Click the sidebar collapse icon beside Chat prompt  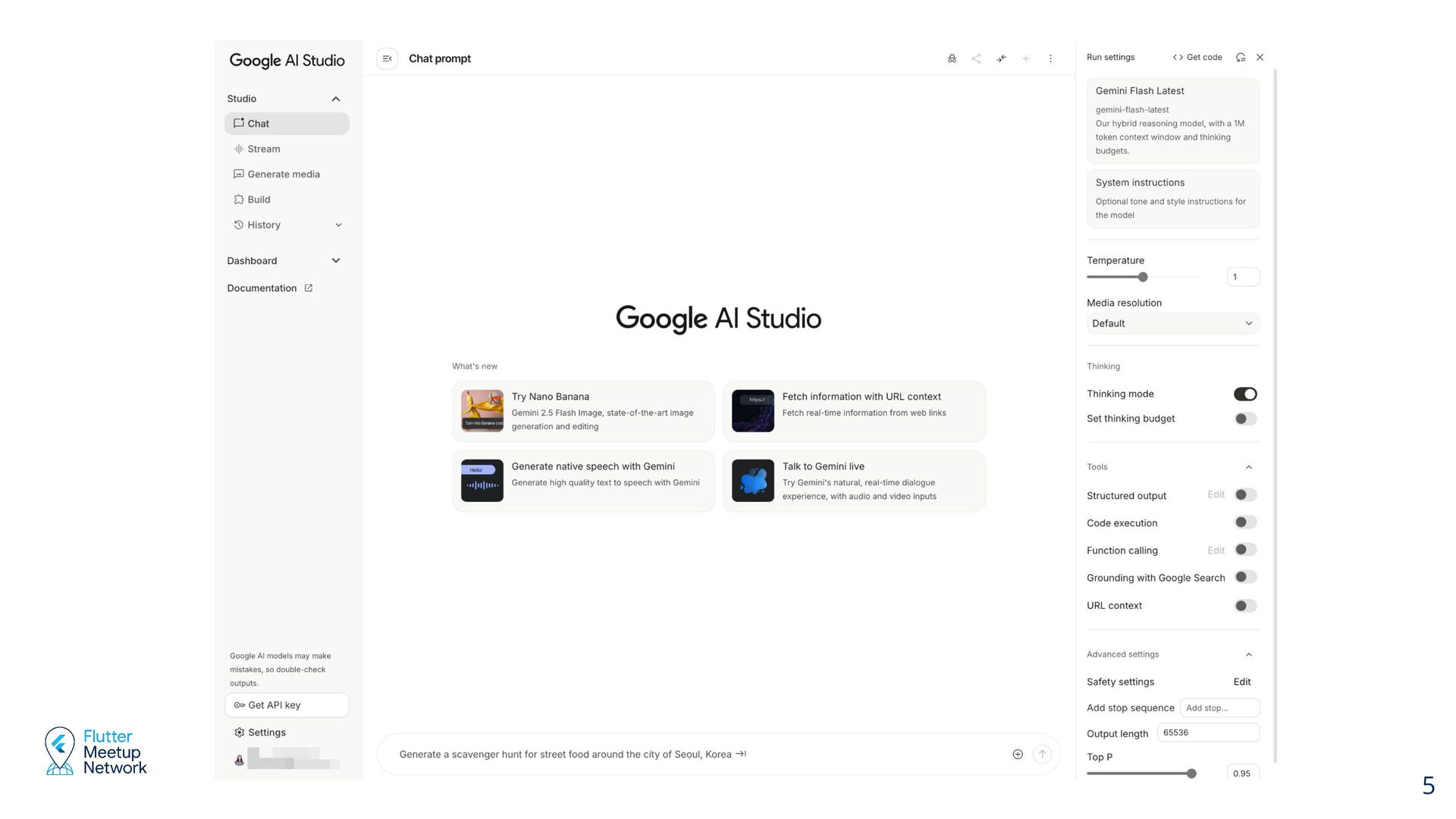(387, 58)
